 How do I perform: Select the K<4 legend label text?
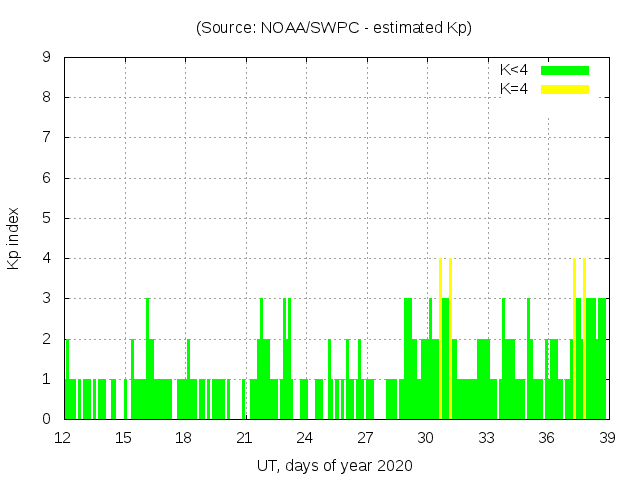[x=514, y=70]
